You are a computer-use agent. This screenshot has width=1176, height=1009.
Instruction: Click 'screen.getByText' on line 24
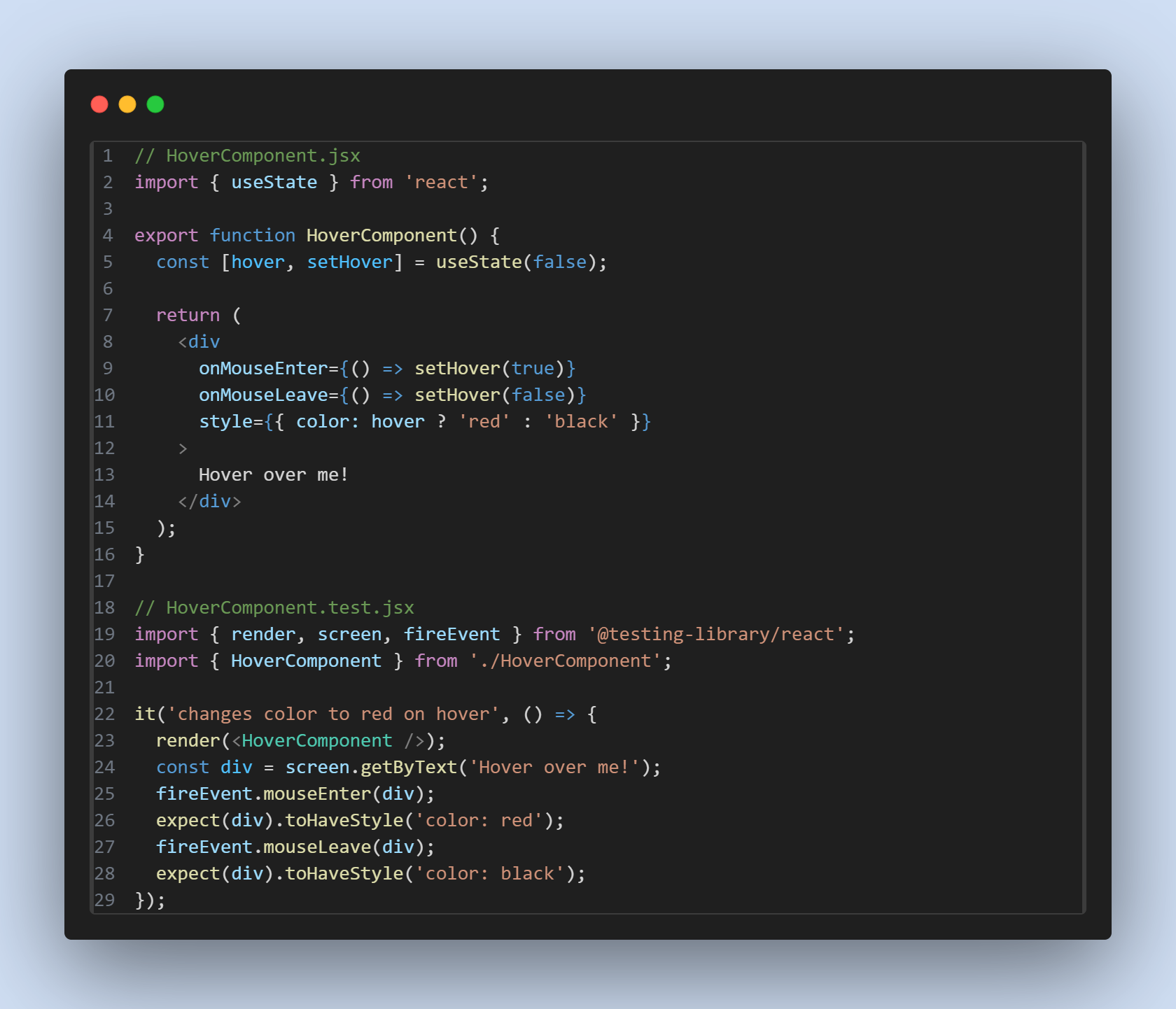tap(371, 767)
